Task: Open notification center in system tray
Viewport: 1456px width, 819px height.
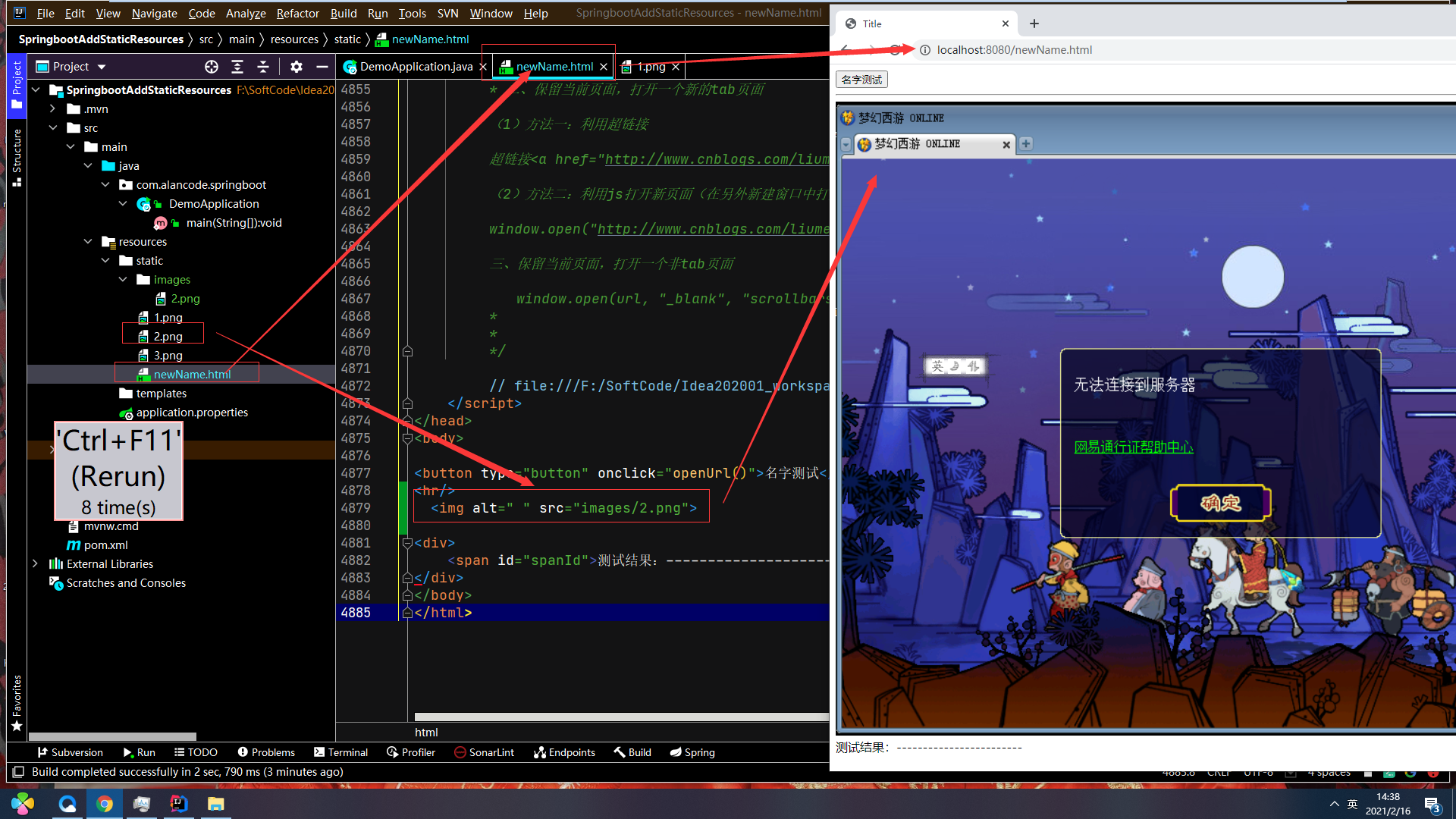Action: point(1432,804)
